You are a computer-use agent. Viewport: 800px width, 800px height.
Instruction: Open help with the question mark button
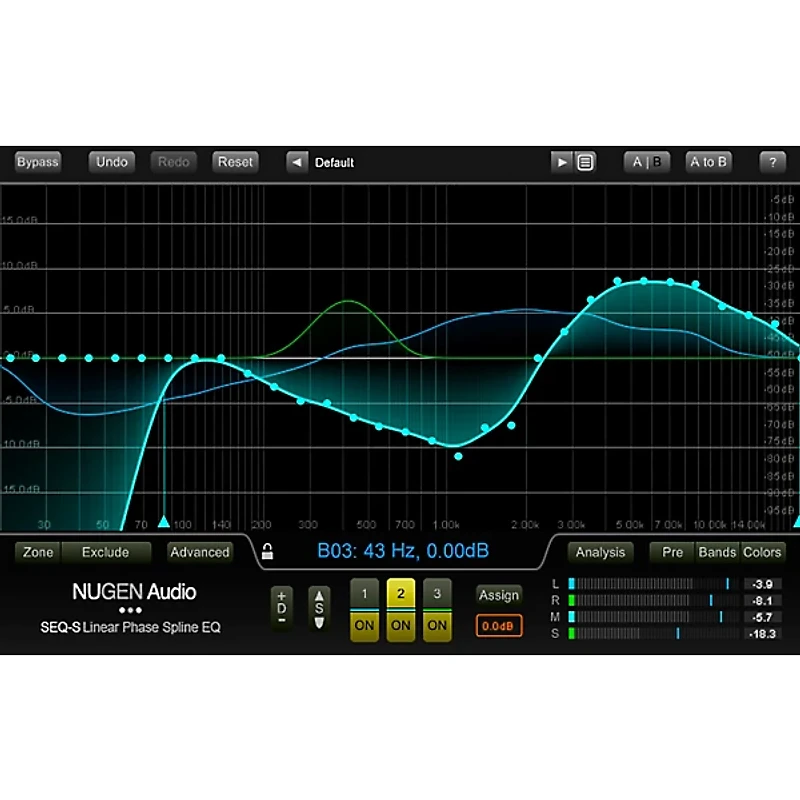[x=772, y=163]
